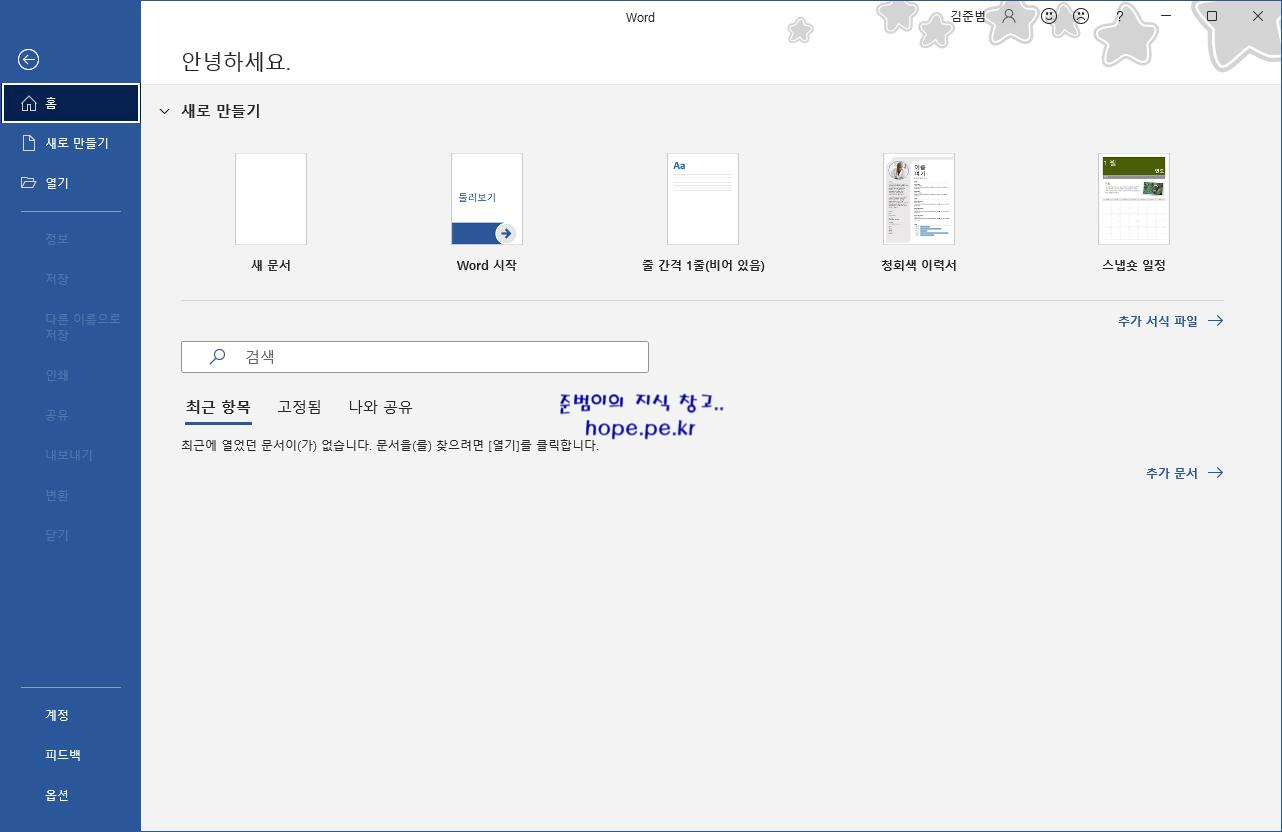
Task: Send a frown feedback face icon
Action: pyautogui.click(x=1081, y=16)
